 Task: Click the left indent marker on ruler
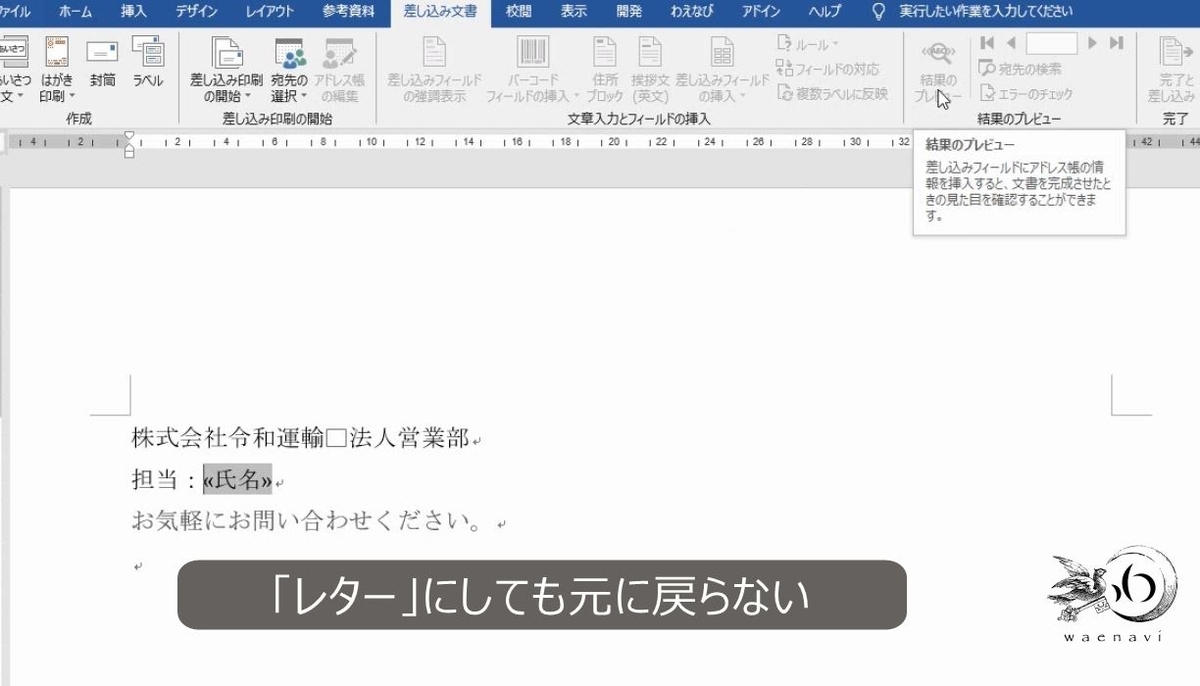(129, 152)
